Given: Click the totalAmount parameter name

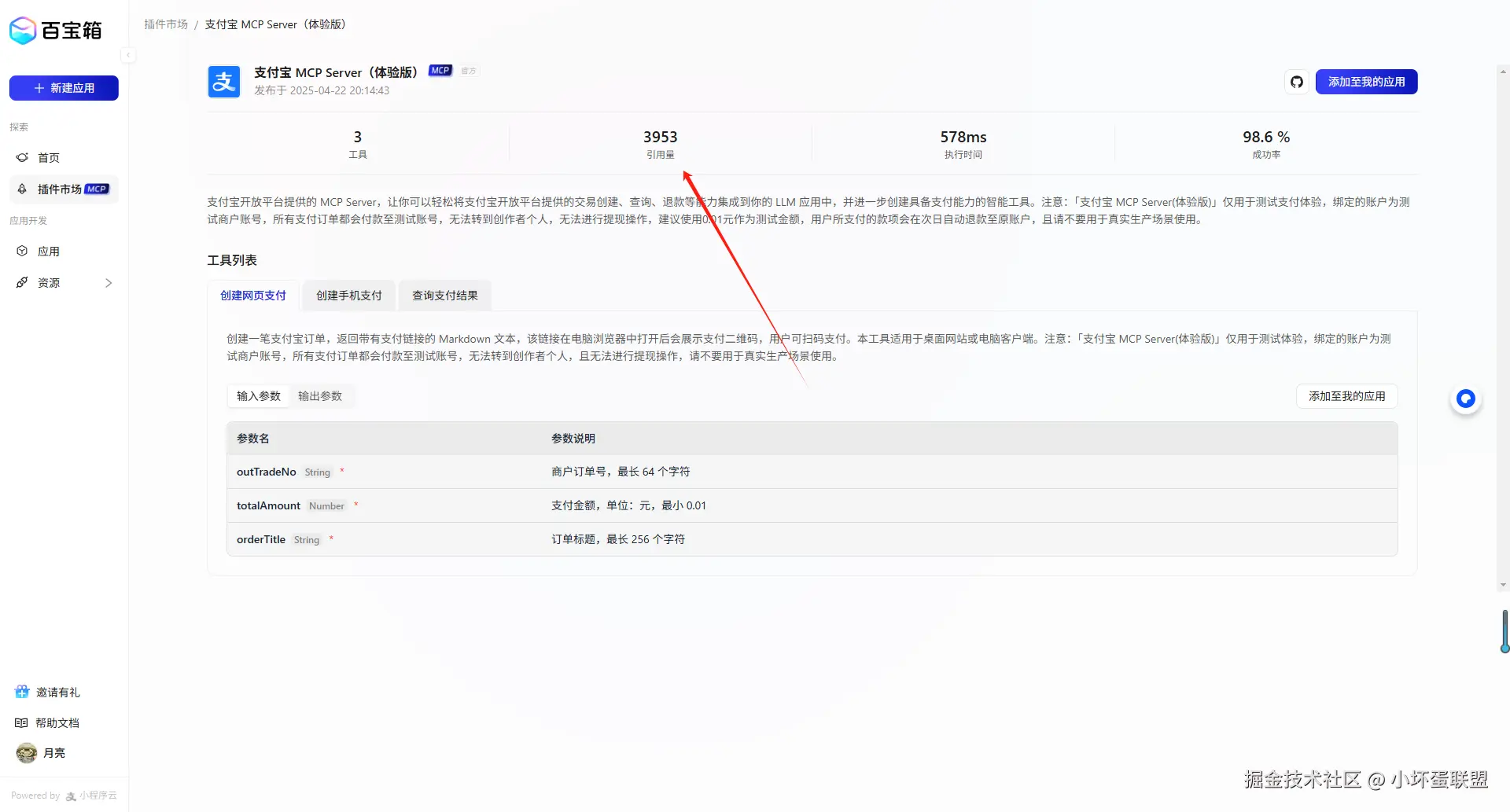Looking at the screenshot, I should [x=268, y=505].
